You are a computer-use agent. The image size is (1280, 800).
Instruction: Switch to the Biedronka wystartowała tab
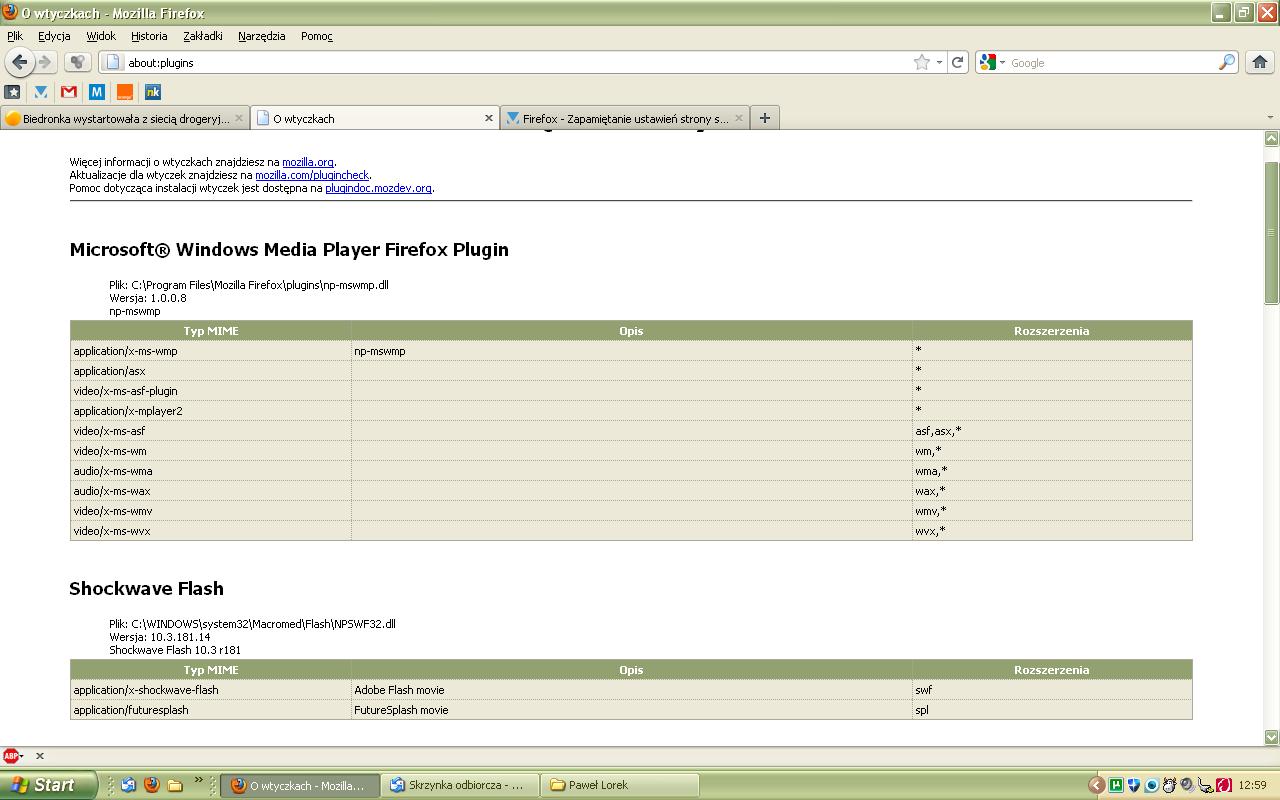pyautogui.click(x=125, y=118)
